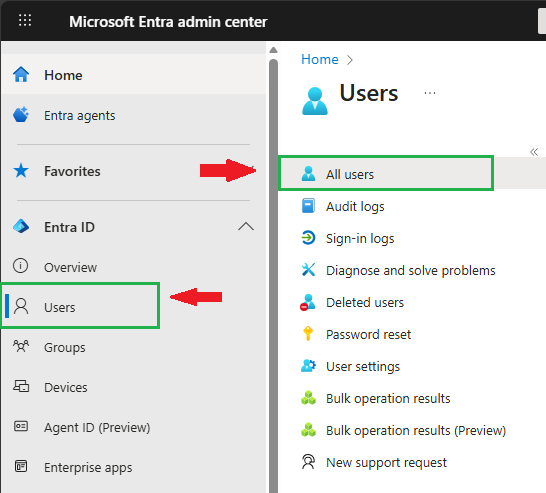
Task: Open Overview under Entra ID
Action: [x=133, y=267]
